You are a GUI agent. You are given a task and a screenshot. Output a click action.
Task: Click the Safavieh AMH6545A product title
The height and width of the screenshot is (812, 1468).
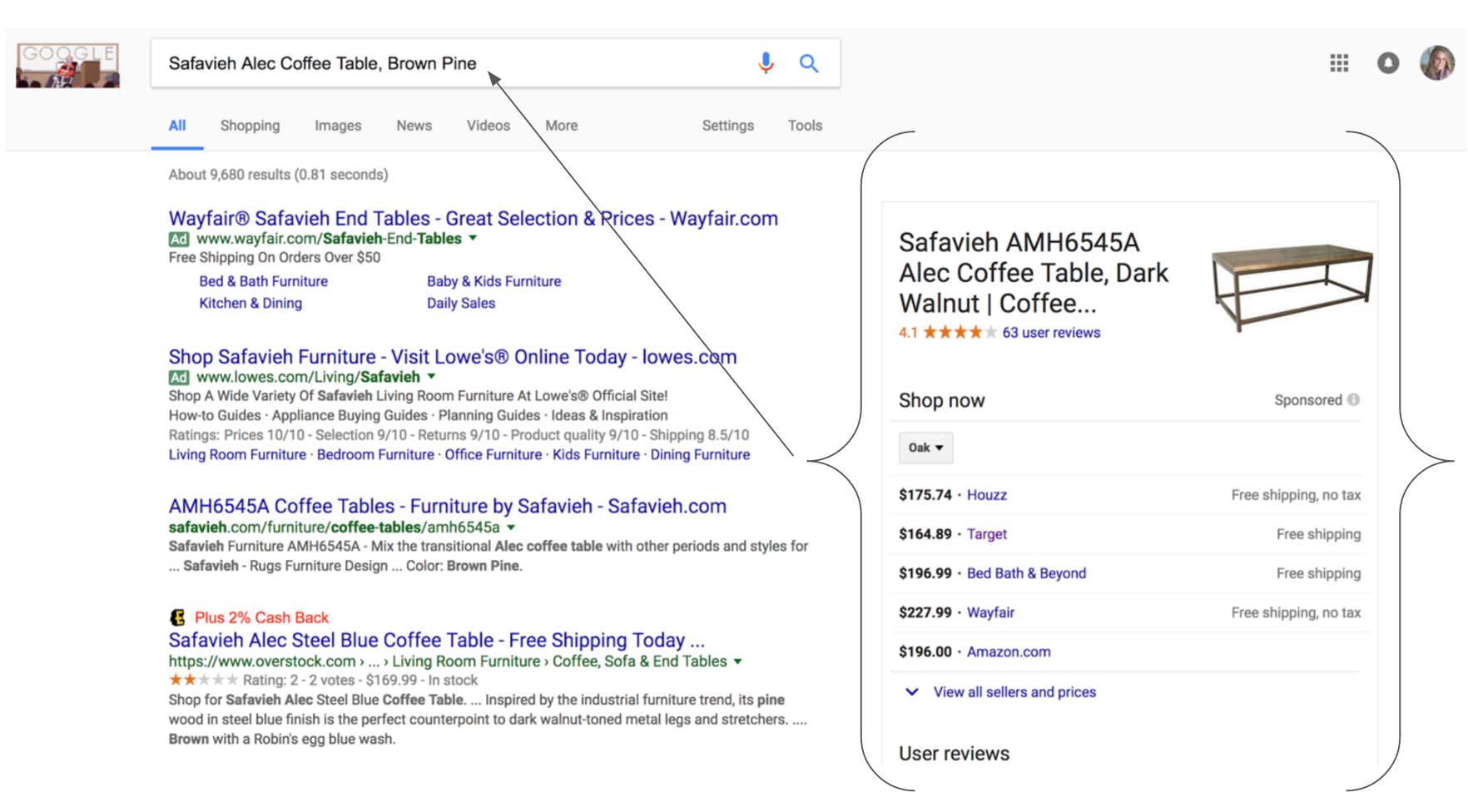click(x=1034, y=273)
